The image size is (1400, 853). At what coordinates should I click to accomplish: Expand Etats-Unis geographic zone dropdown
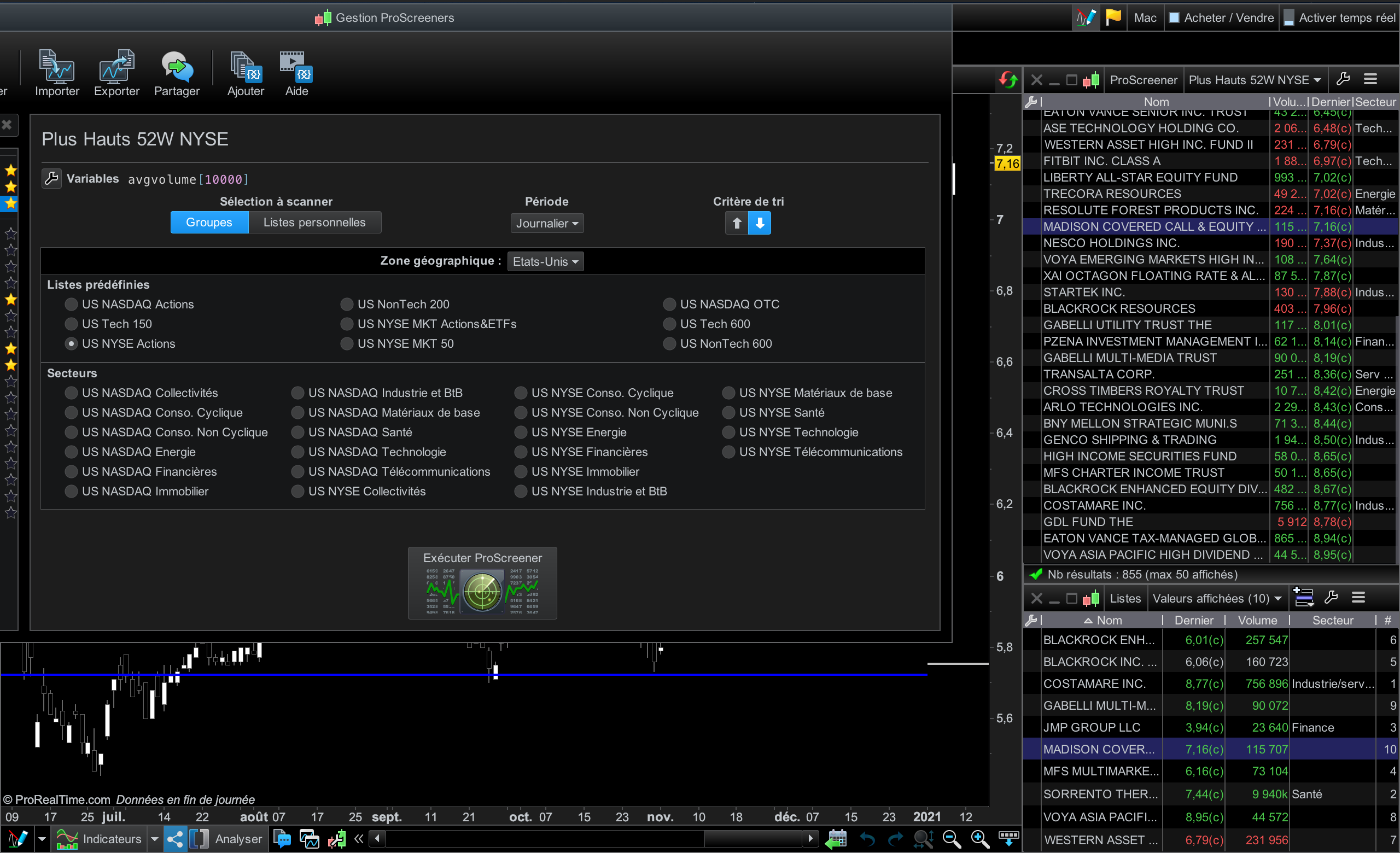click(x=545, y=261)
